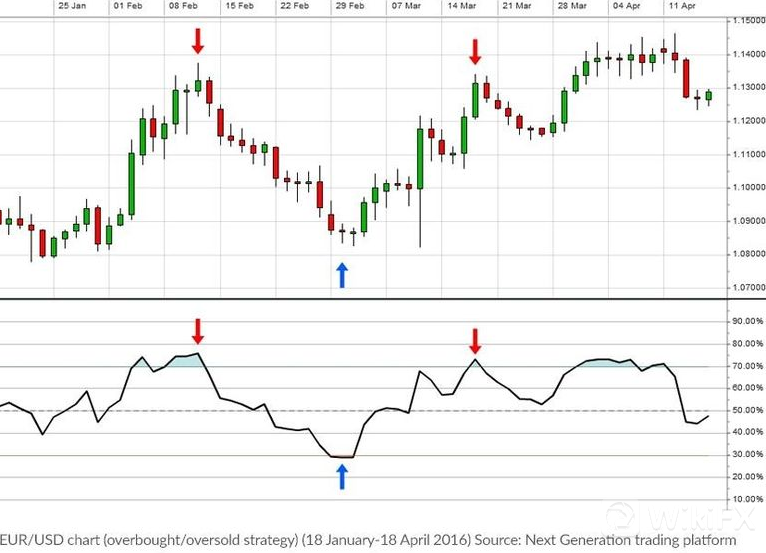Click the blue arrow below the 29 Feb price low
The height and width of the screenshot is (553, 766).
(342, 275)
